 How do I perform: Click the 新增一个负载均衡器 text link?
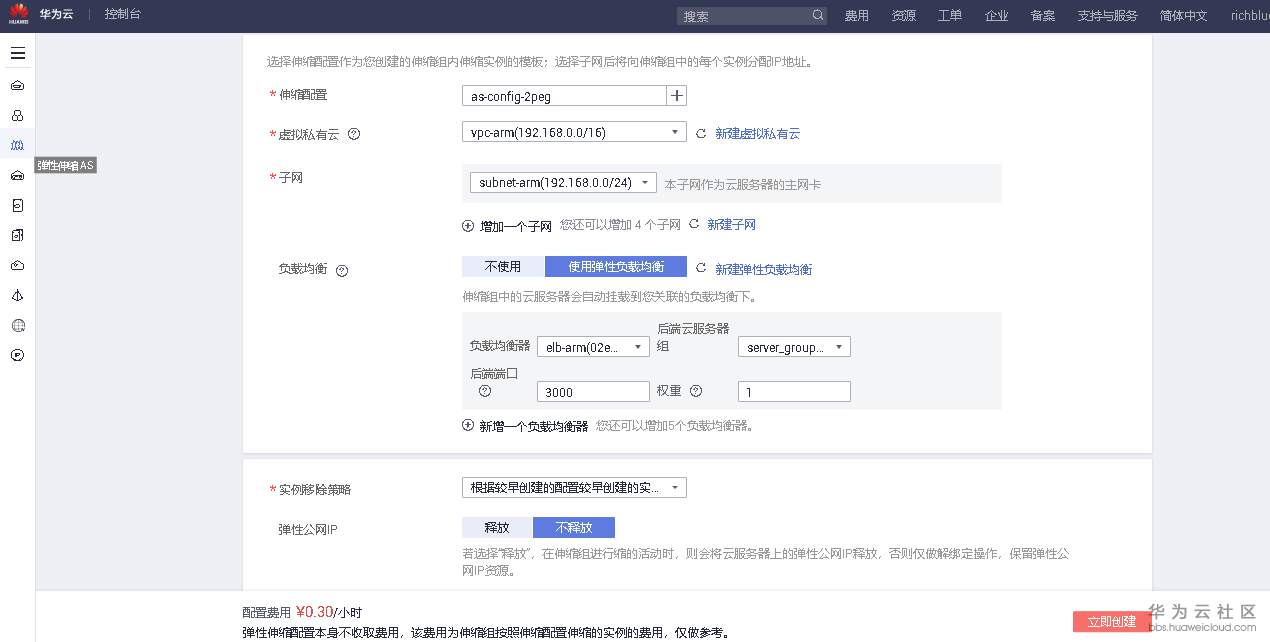coord(534,426)
